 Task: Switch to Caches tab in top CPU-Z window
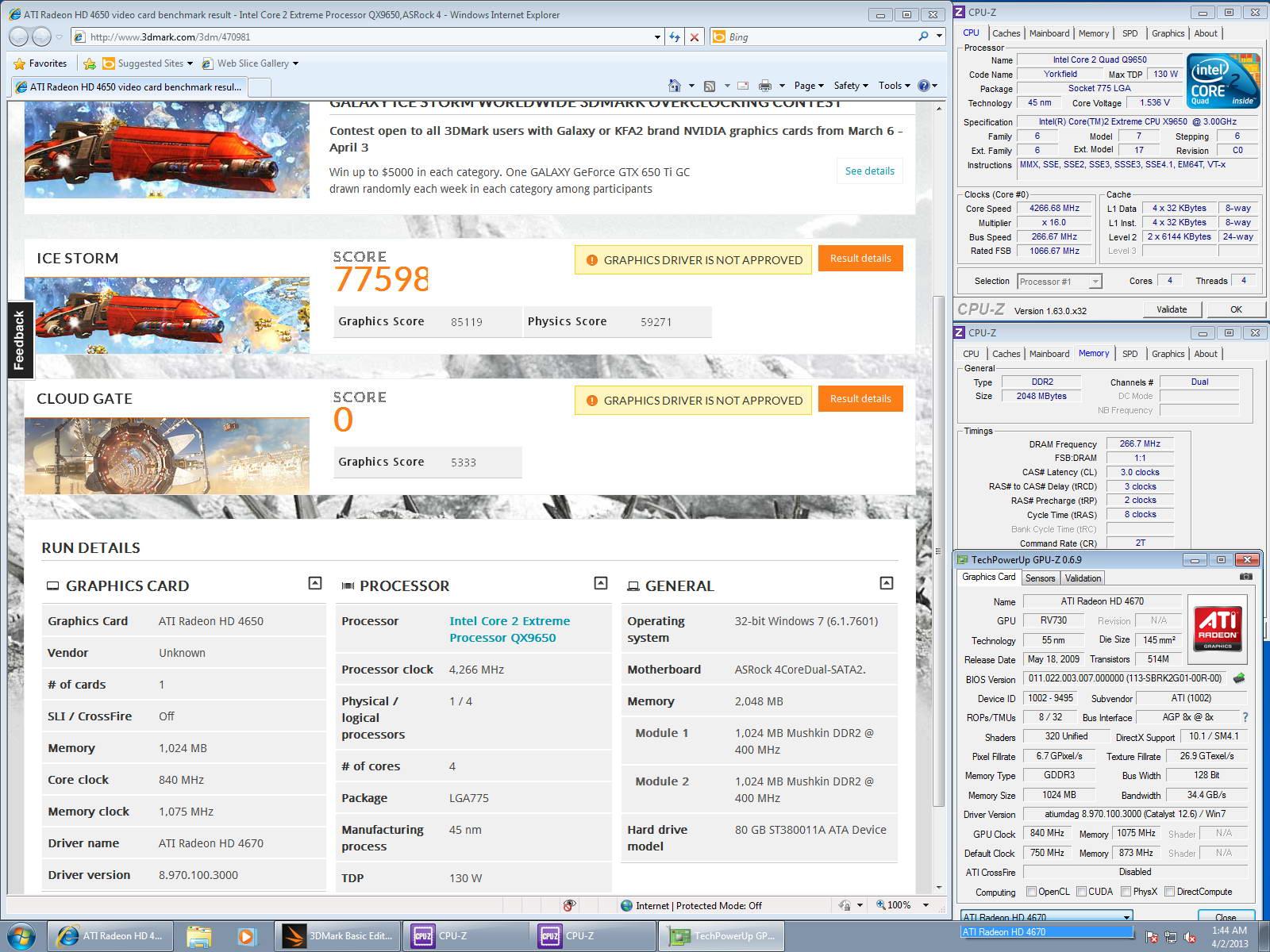tap(1006, 33)
